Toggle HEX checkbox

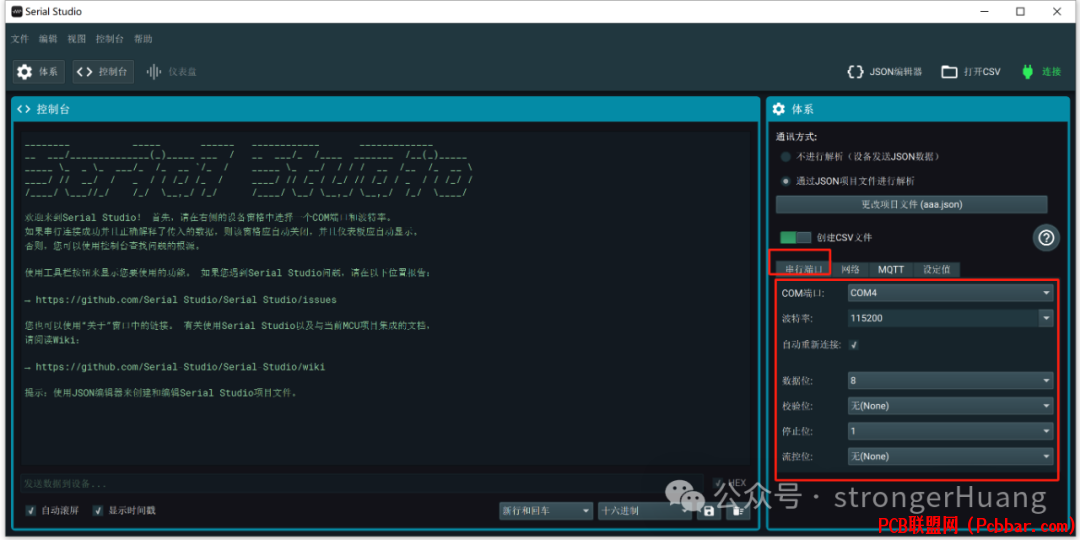coord(718,484)
